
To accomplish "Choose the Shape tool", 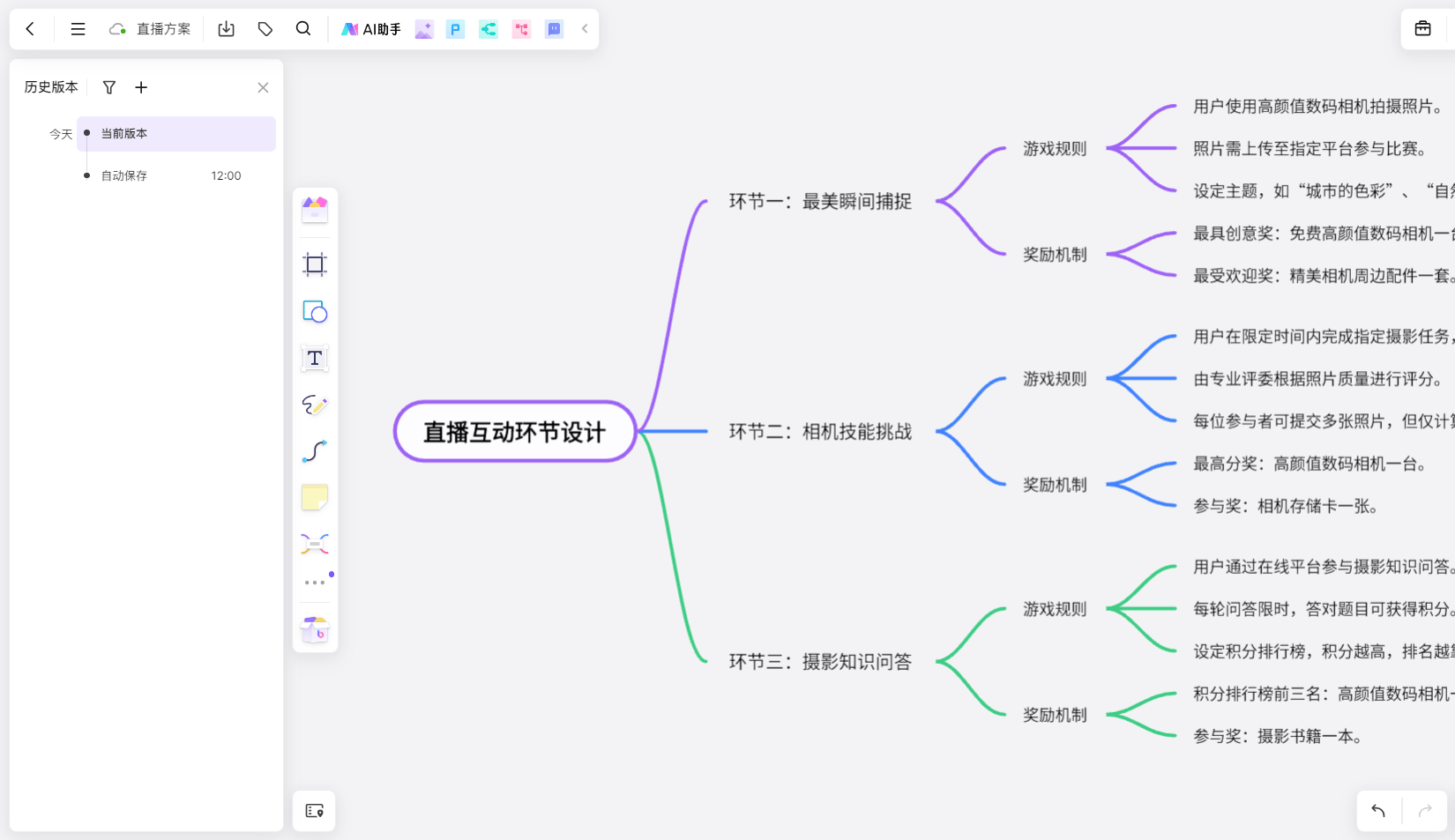I will click(x=315, y=312).
